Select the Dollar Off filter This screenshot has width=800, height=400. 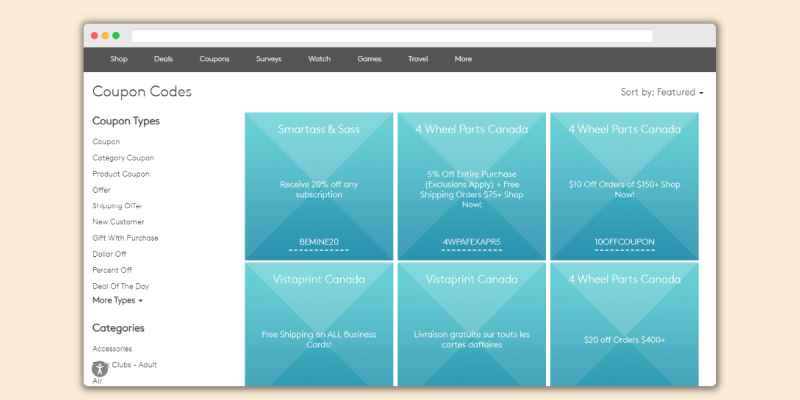coord(109,254)
